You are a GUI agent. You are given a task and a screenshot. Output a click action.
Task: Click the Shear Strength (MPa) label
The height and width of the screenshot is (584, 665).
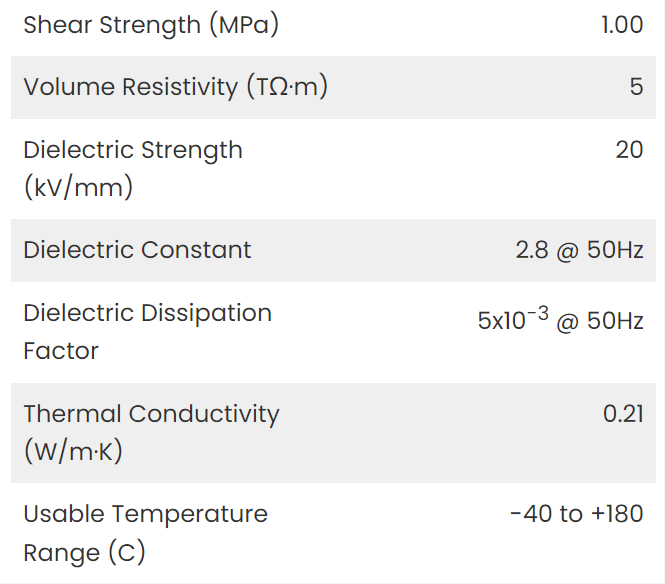151,25
